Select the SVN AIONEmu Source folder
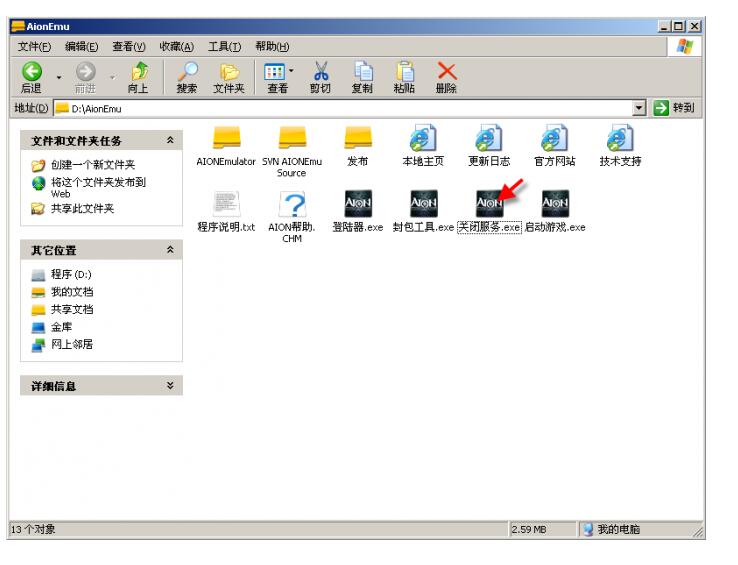Viewport: 738px width, 565px height. (x=292, y=152)
